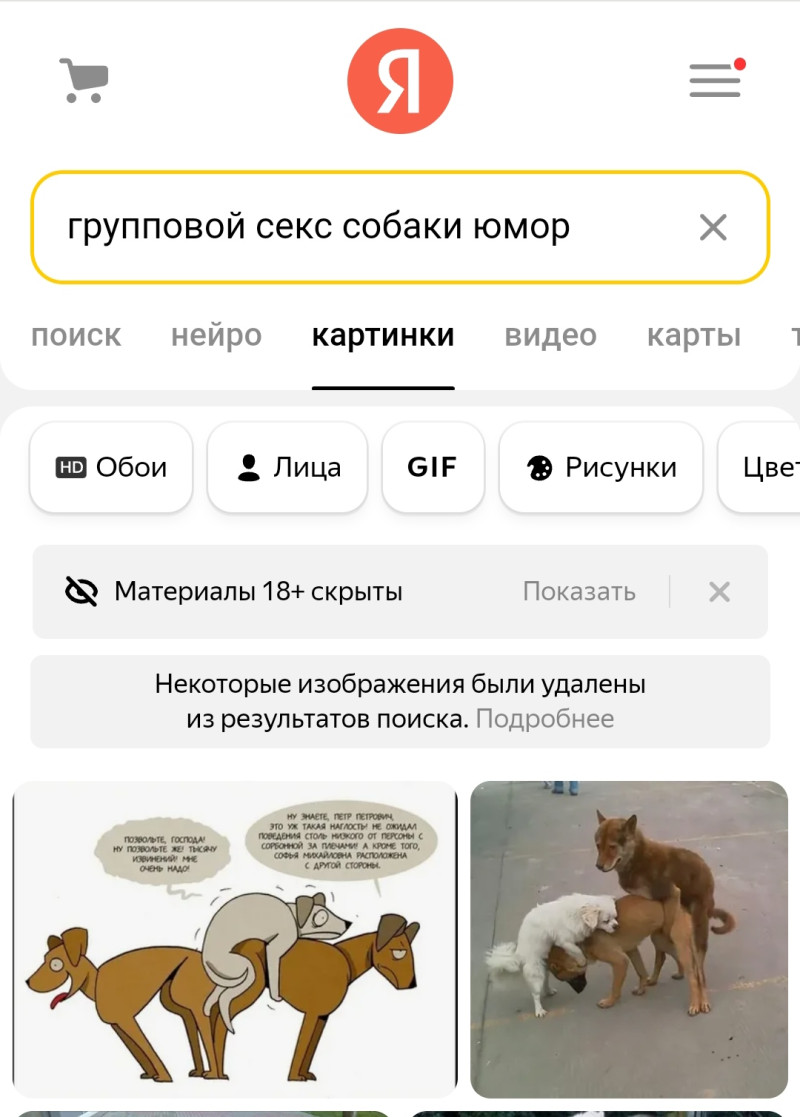Tap the red Yandex logo
Image resolution: width=800 pixels, height=1117 pixels.
tap(400, 80)
